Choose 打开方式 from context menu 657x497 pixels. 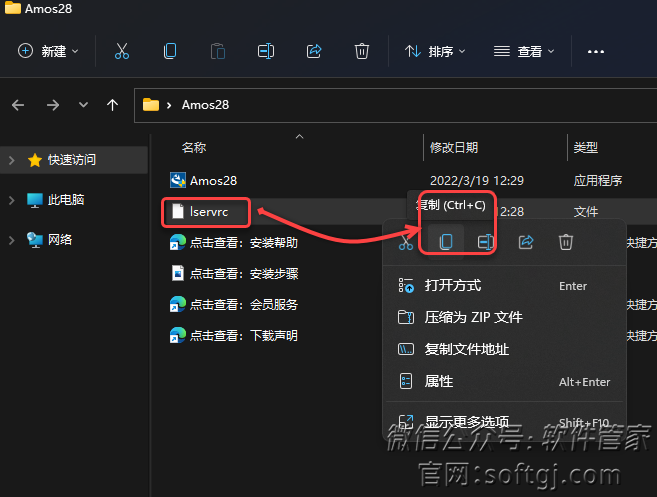[x=504, y=286]
